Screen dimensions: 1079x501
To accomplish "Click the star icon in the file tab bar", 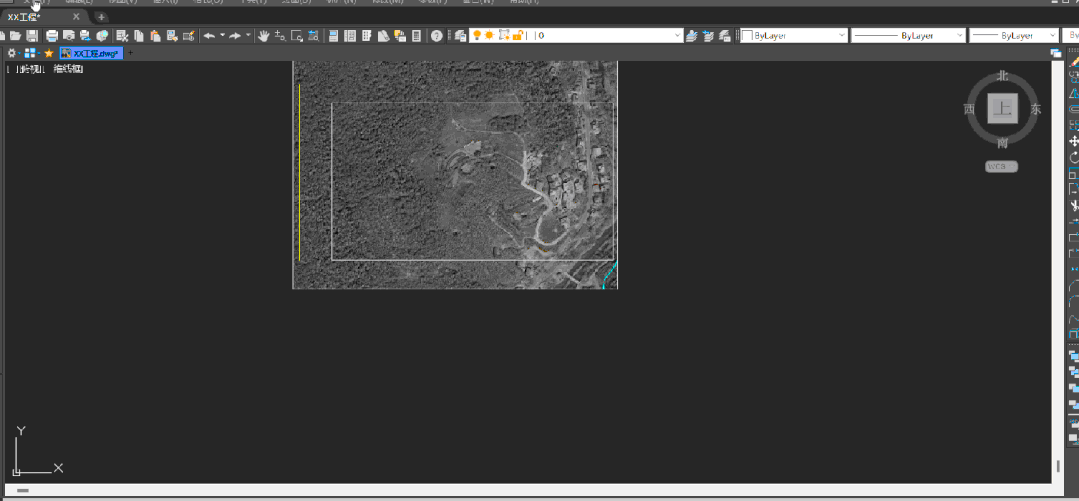I will pyautogui.click(x=49, y=53).
